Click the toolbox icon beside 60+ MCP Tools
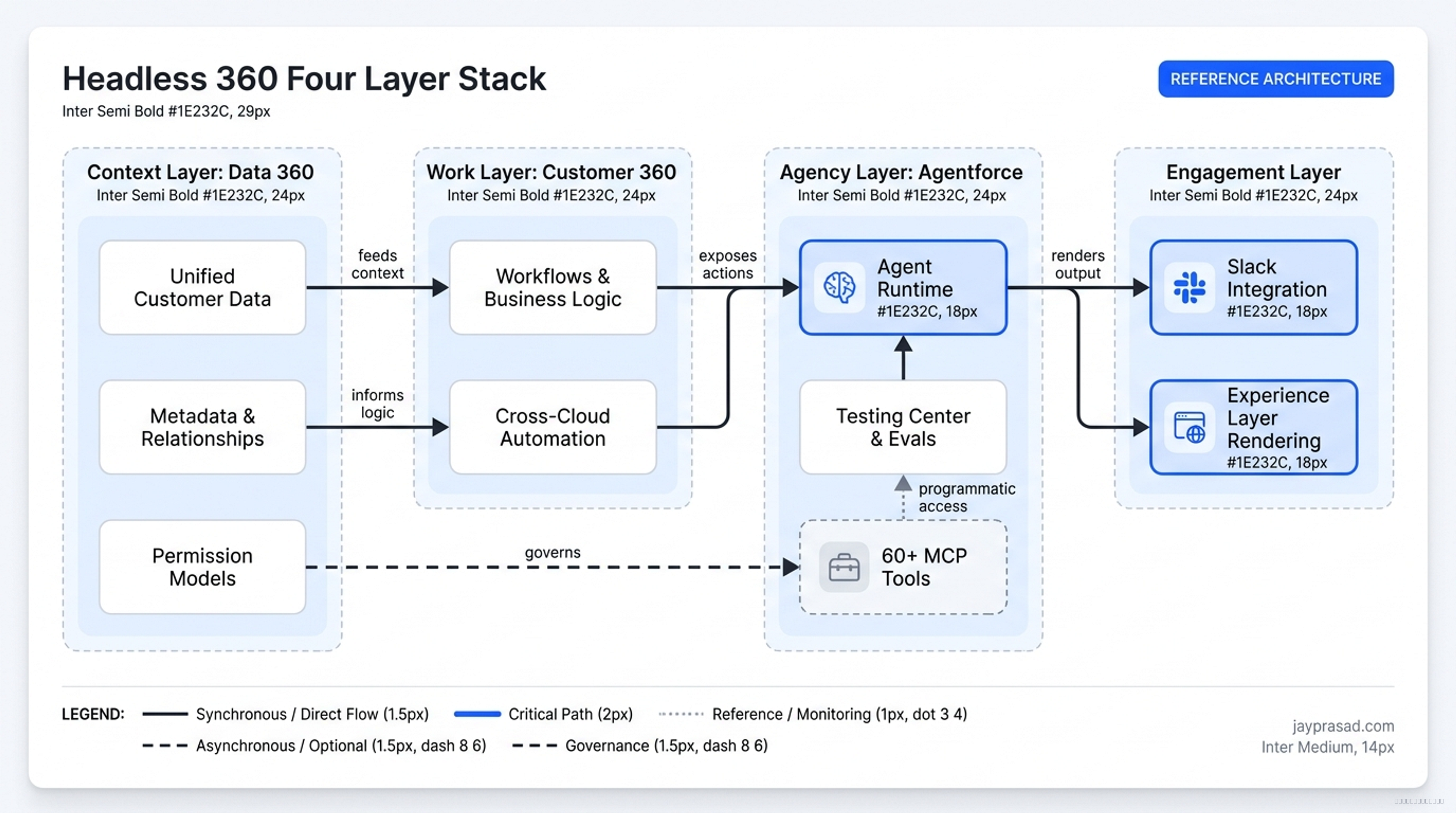 [x=844, y=567]
